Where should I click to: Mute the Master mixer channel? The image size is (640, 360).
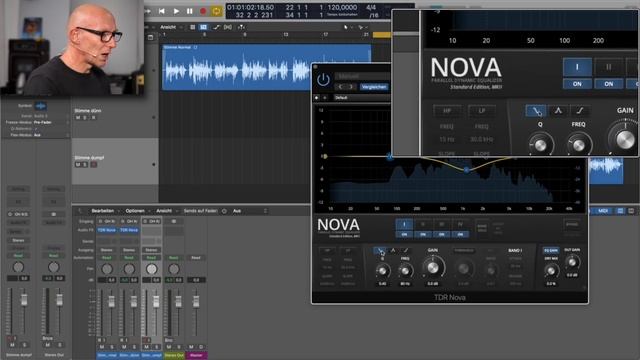point(191,347)
